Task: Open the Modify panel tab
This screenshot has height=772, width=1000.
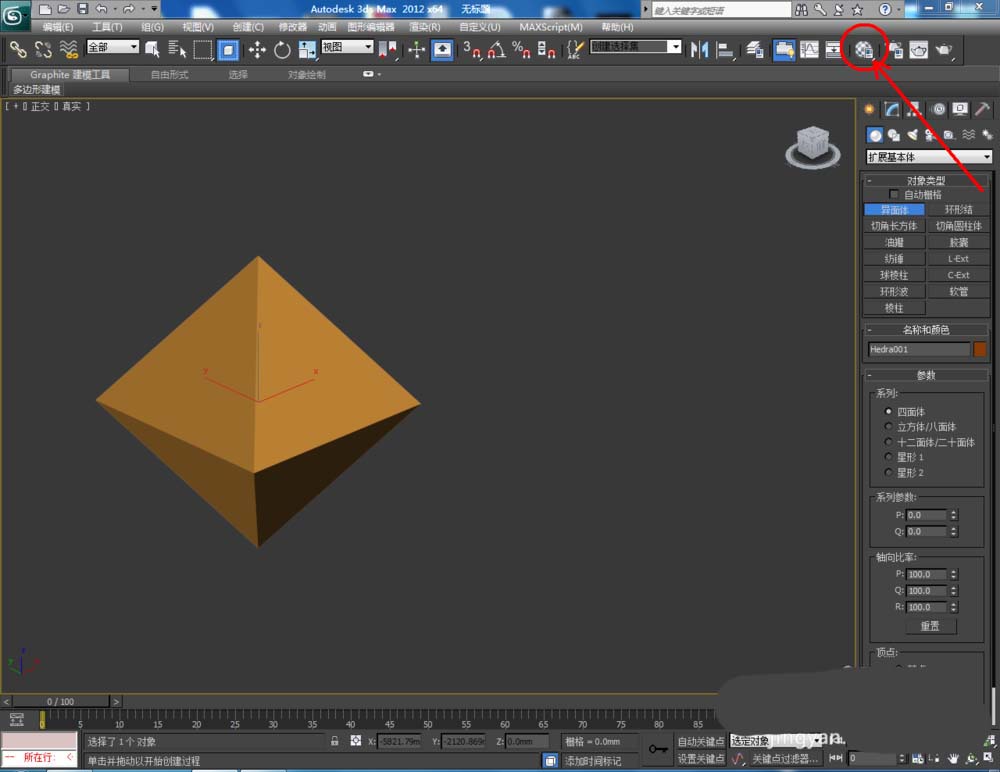Action: (x=891, y=110)
